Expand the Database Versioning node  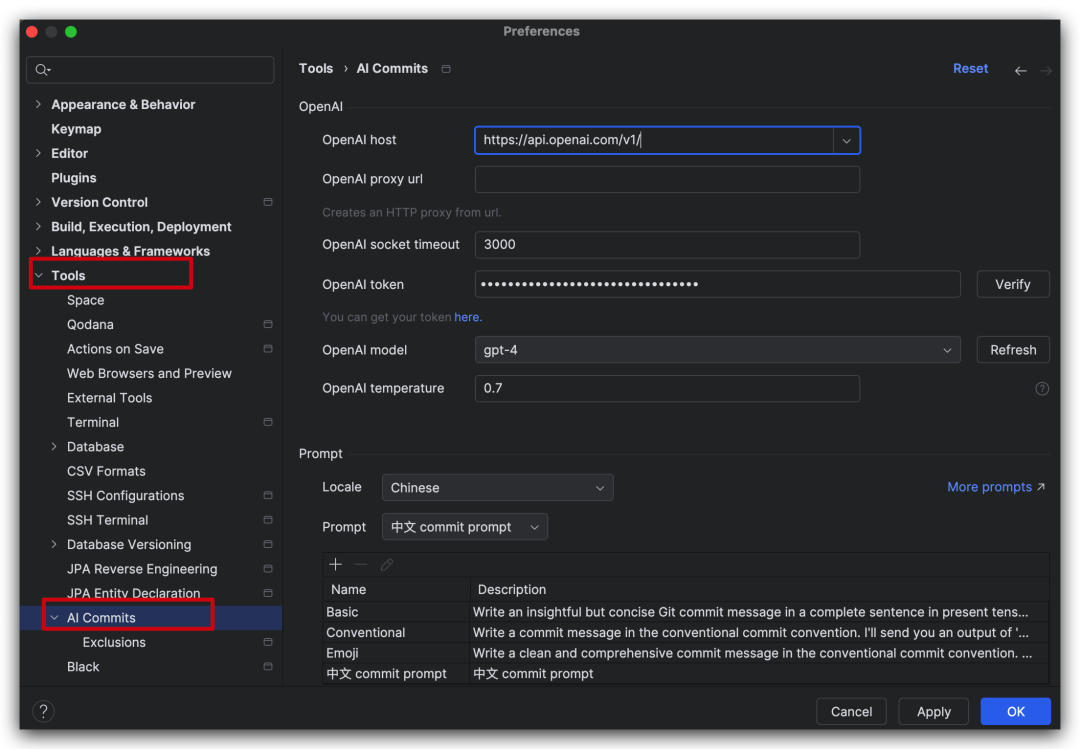(x=54, y=544)
